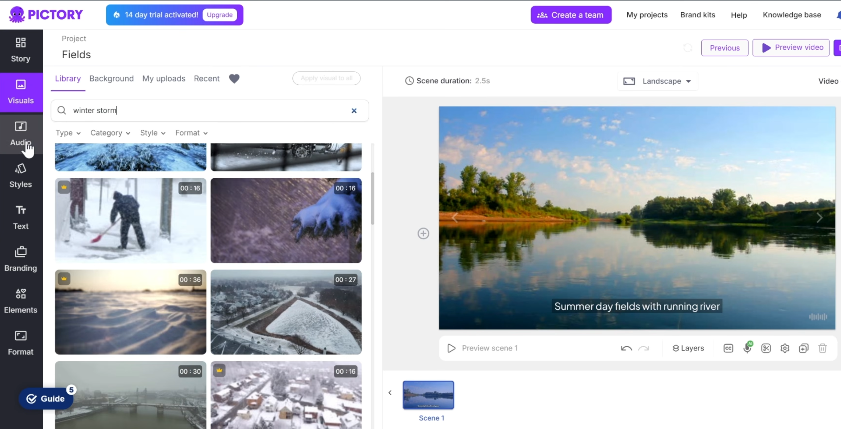Select the Visuals sidebar item

[x=20, y=92]
